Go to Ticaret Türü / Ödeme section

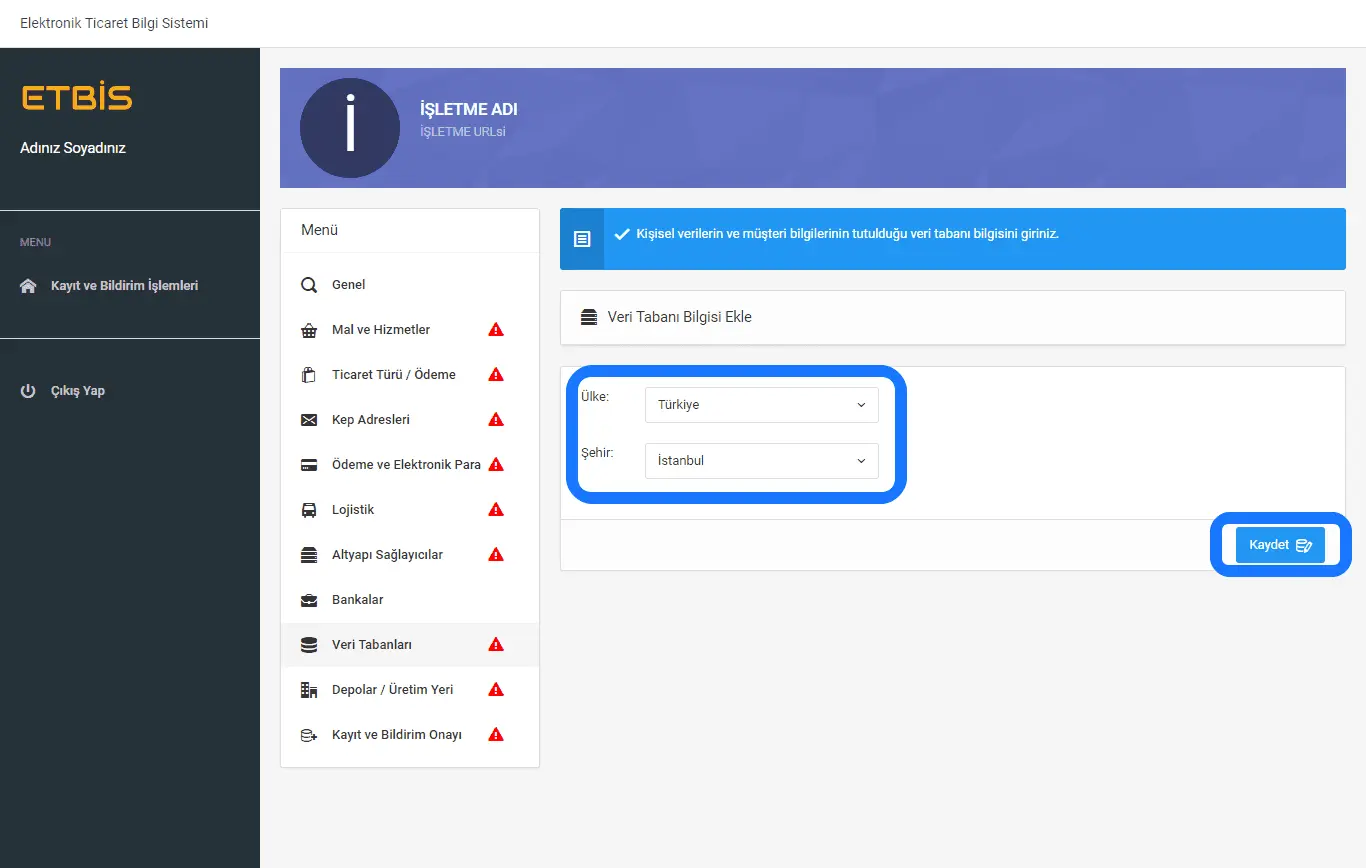[x=393, y=375]
